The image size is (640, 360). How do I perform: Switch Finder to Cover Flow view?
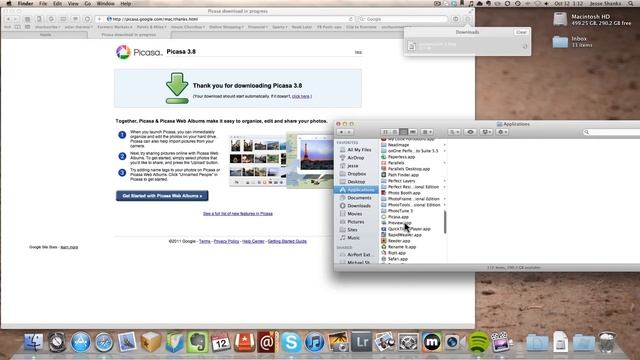pyautogui.click(x=413, y=132)
